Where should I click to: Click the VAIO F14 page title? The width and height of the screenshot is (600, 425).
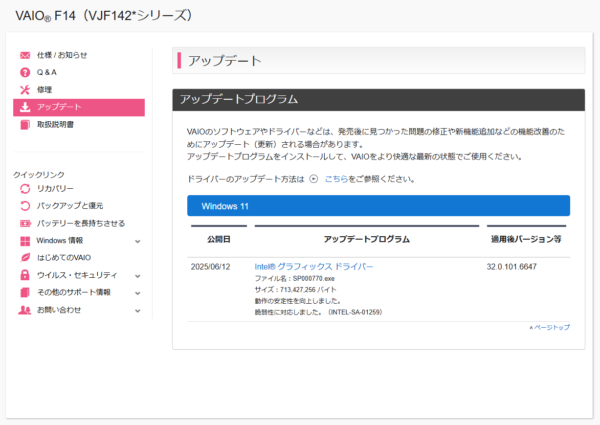tap(103, 16)
